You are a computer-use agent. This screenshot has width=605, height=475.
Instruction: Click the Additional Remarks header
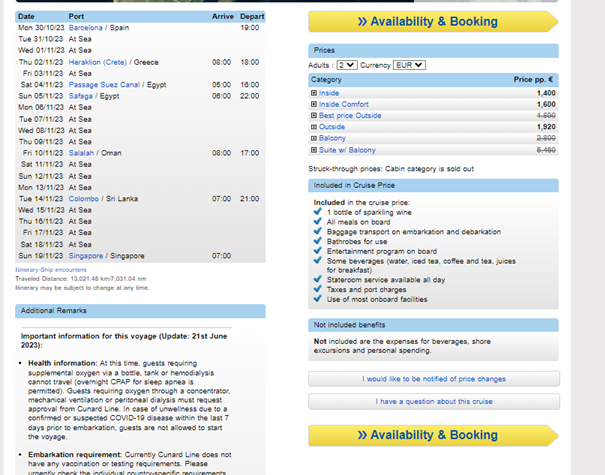click(140, 311)
